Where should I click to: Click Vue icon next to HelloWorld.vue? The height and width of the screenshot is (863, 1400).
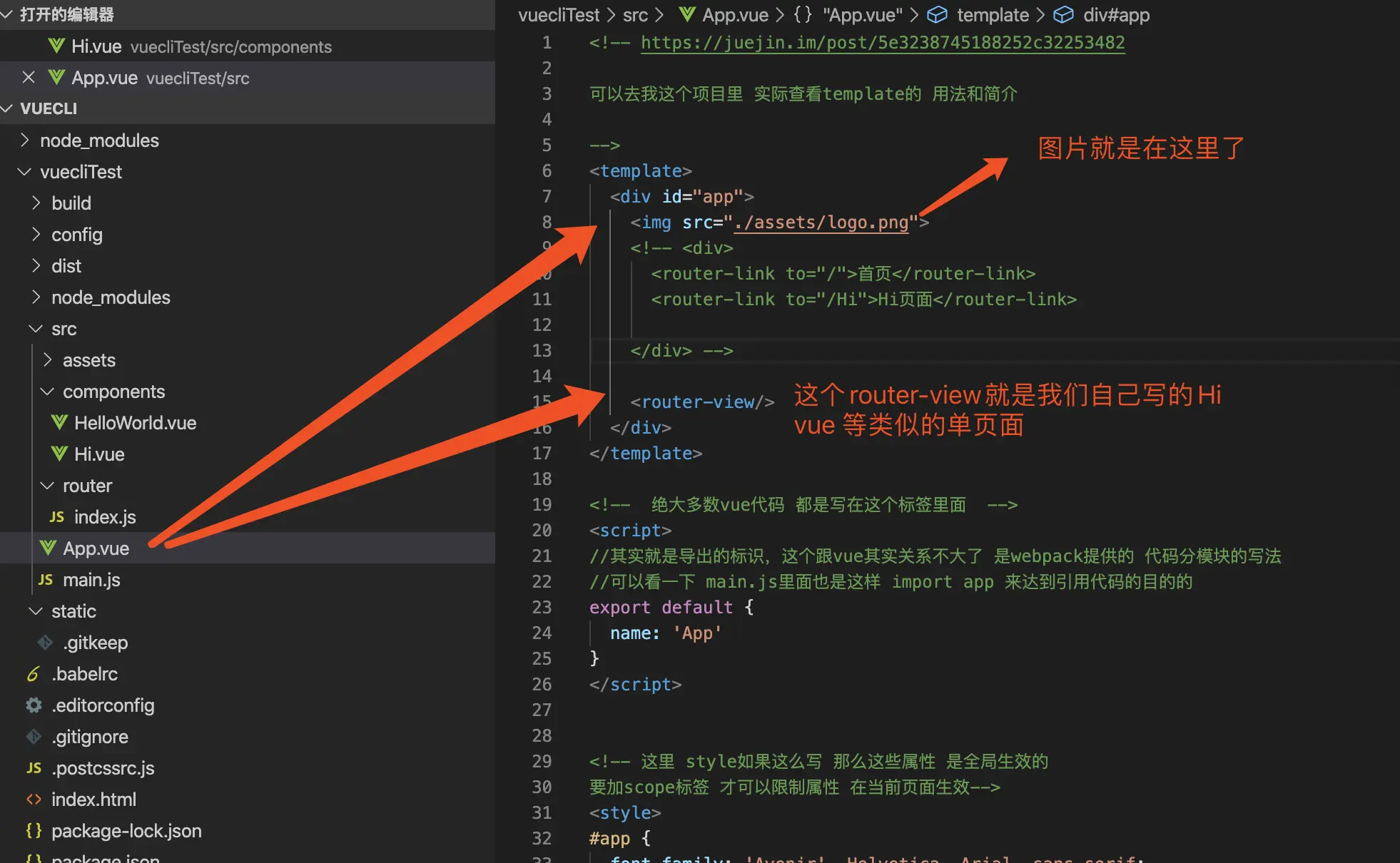(x=59, y=423)
